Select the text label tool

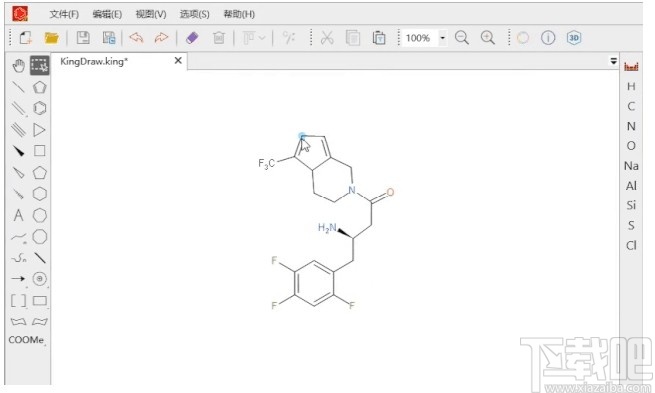pyautogui.click(x=18, y=215)
